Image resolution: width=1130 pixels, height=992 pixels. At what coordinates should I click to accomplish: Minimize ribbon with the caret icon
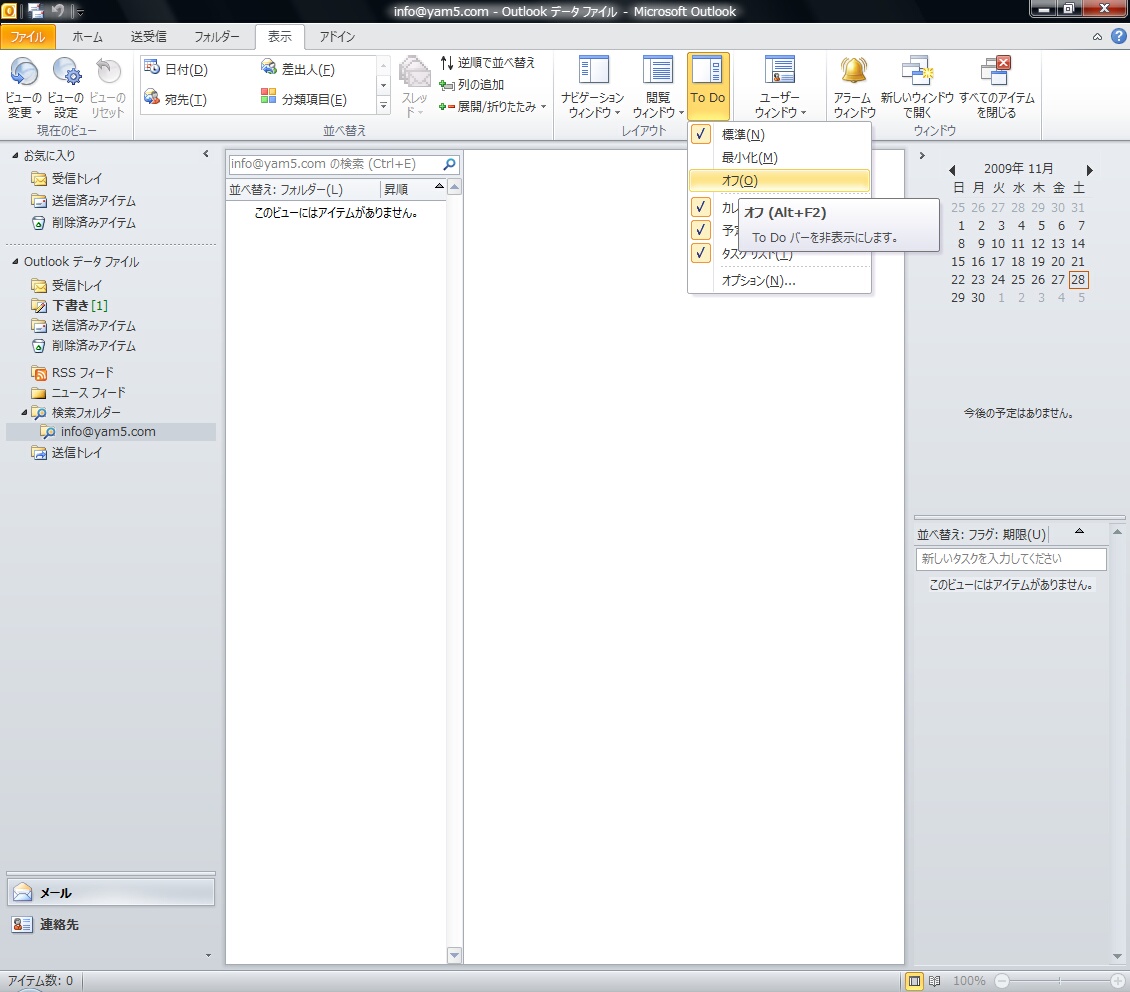(1097, 37)
